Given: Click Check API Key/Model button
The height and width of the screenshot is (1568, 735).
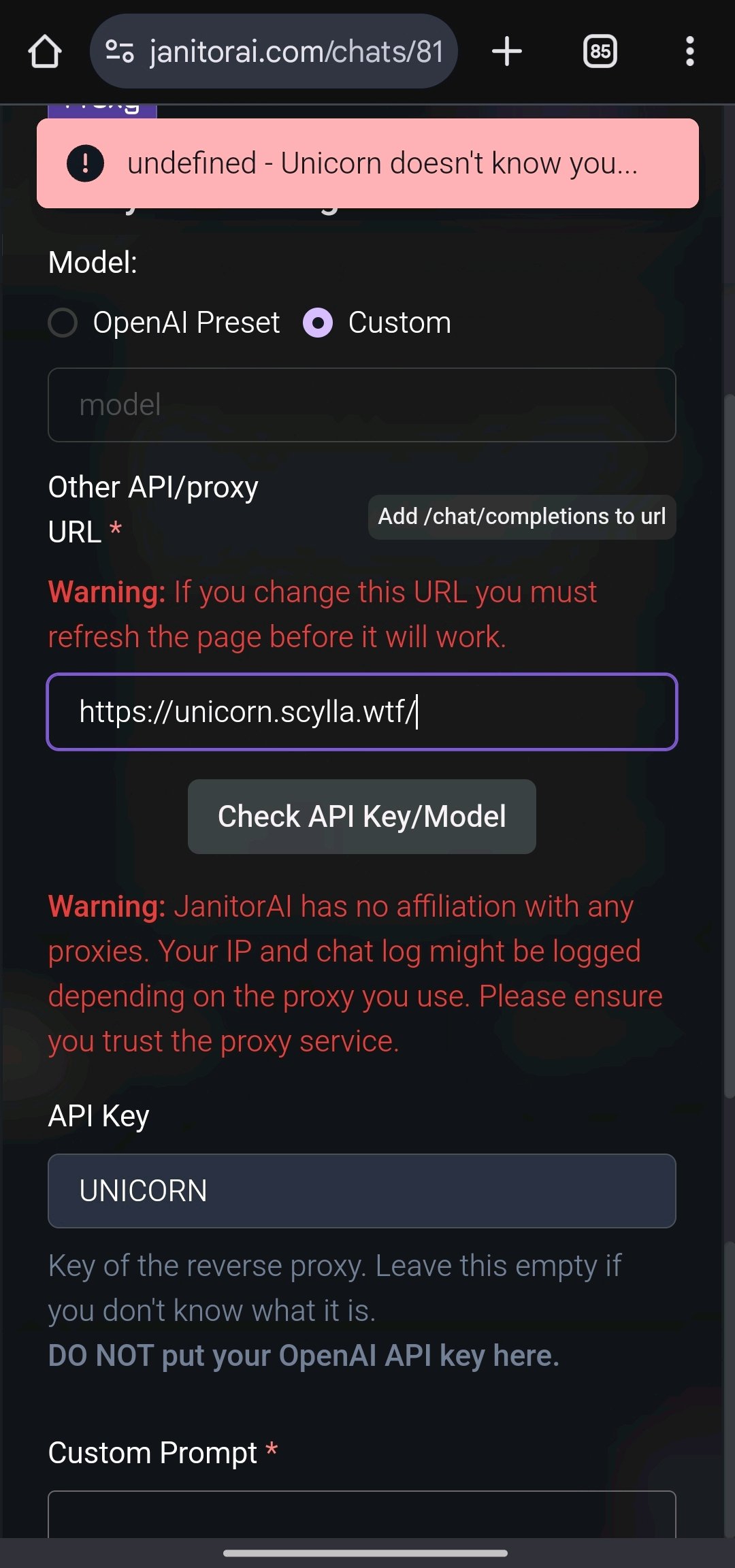Looking at the screenshot, I should [362, 817].
